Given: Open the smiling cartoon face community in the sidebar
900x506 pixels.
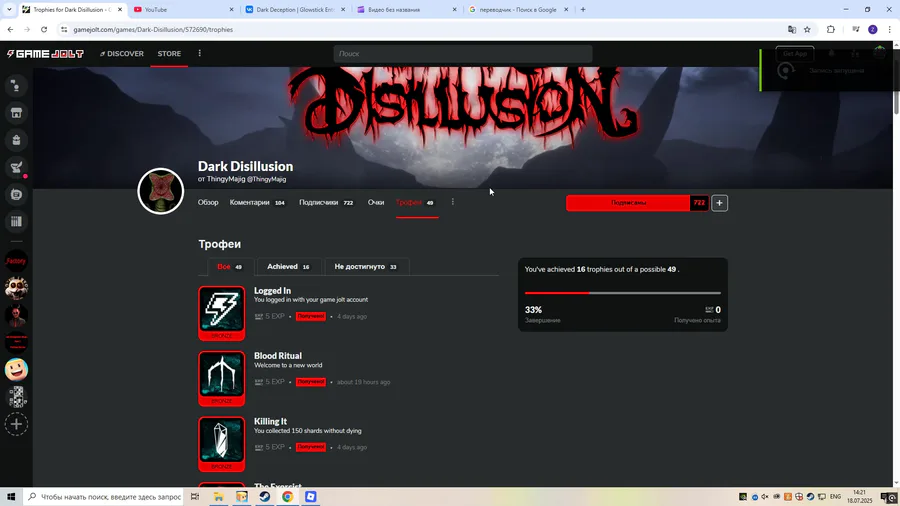Looking at the screenshot, I should (x=16, y=369).
